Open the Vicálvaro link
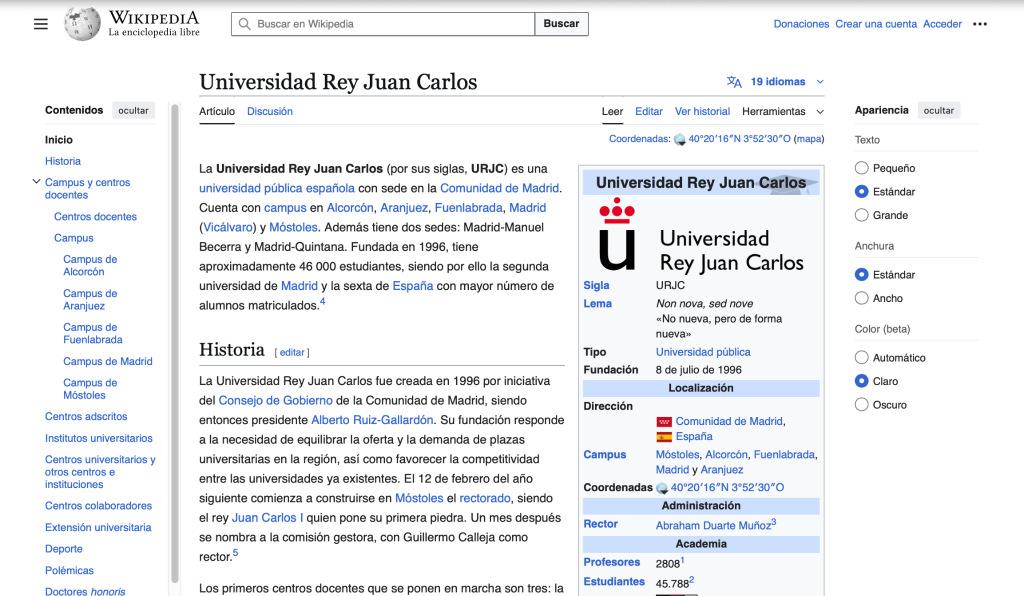This screenshot has height=596, width=1024. (228, 227)
